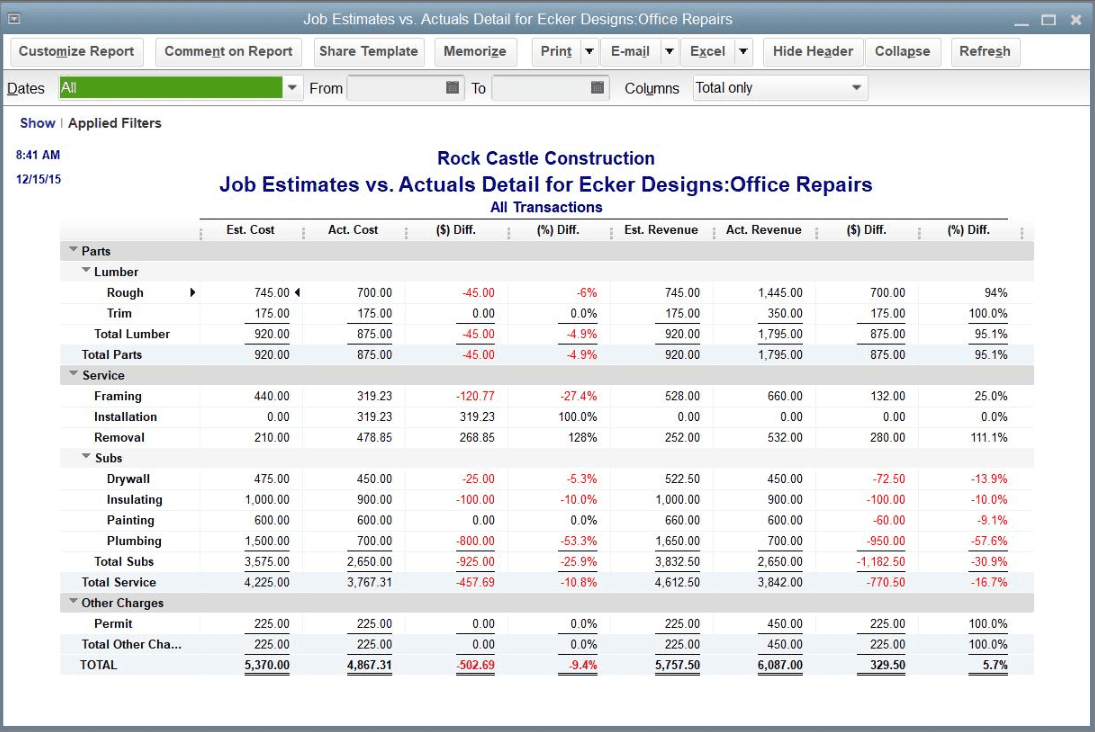Collapse the Other Charges section triangle
This screenshot has height=732, width=1095.
click(73, 601)
